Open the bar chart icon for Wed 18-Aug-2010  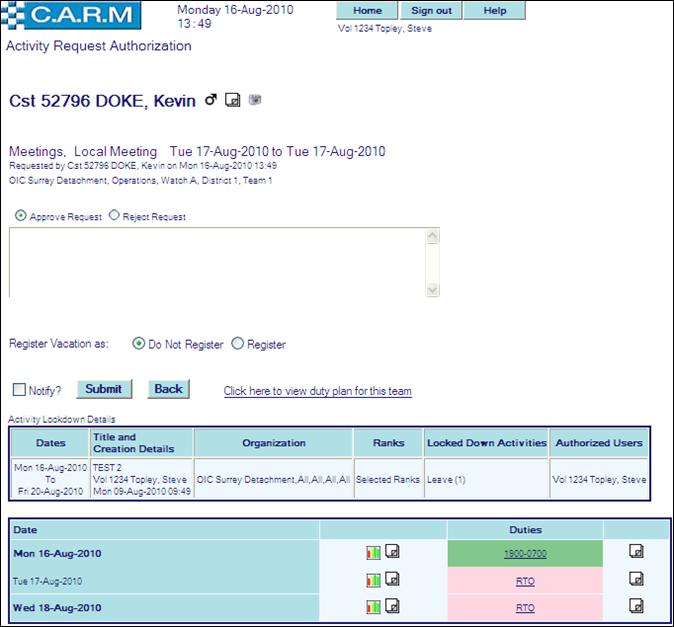pos(373,606)
